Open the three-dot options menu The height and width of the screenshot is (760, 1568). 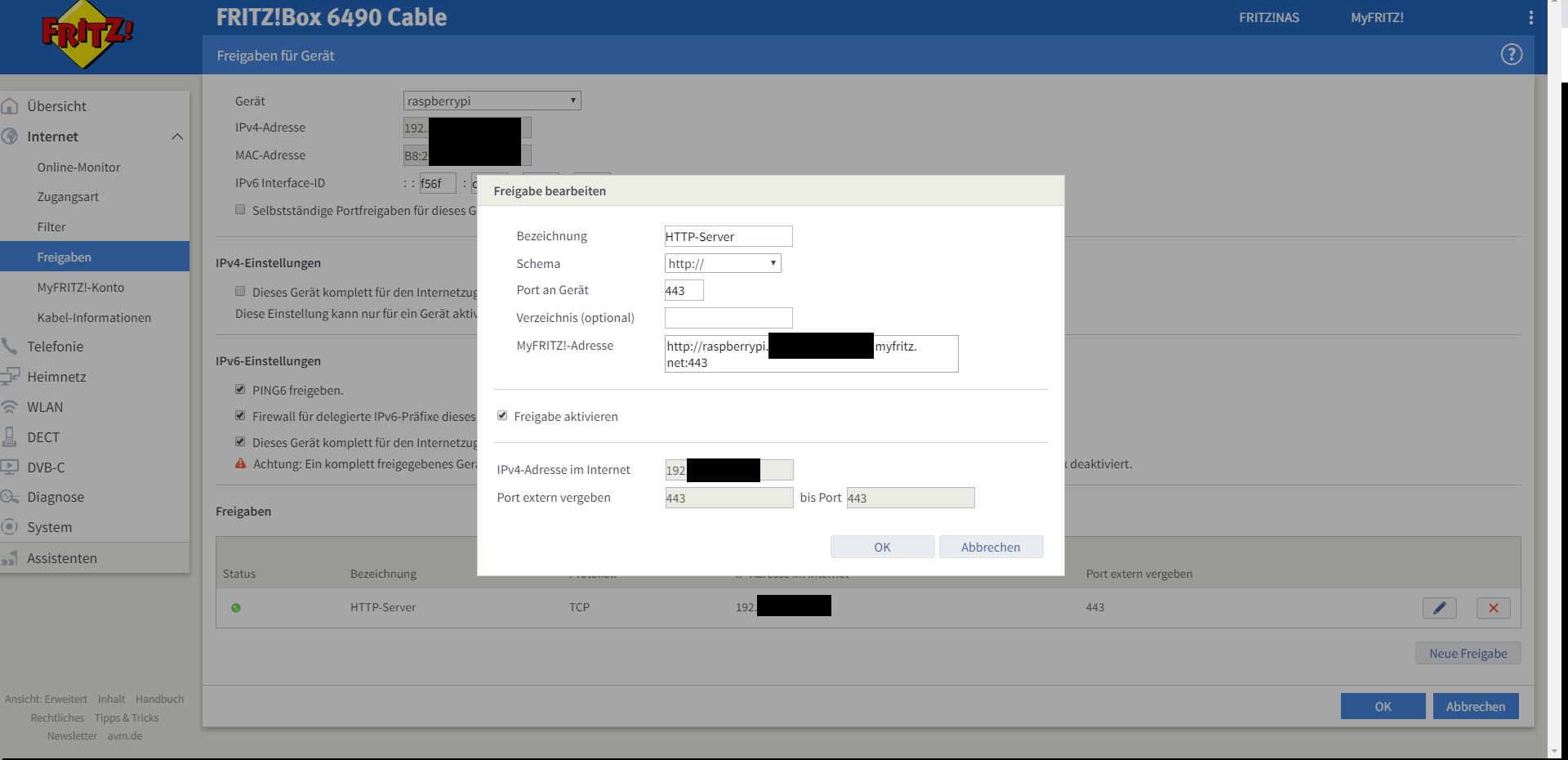pos(1530,17)
